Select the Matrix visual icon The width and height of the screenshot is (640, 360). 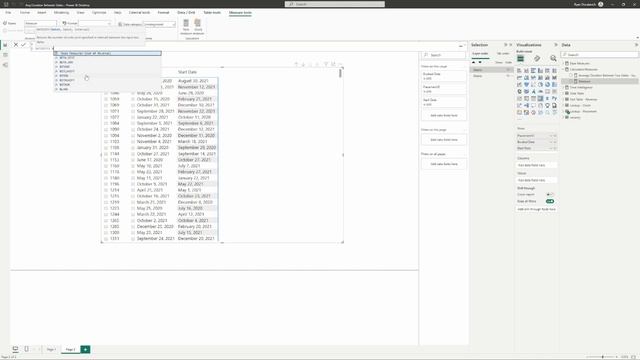click(540, 98)
